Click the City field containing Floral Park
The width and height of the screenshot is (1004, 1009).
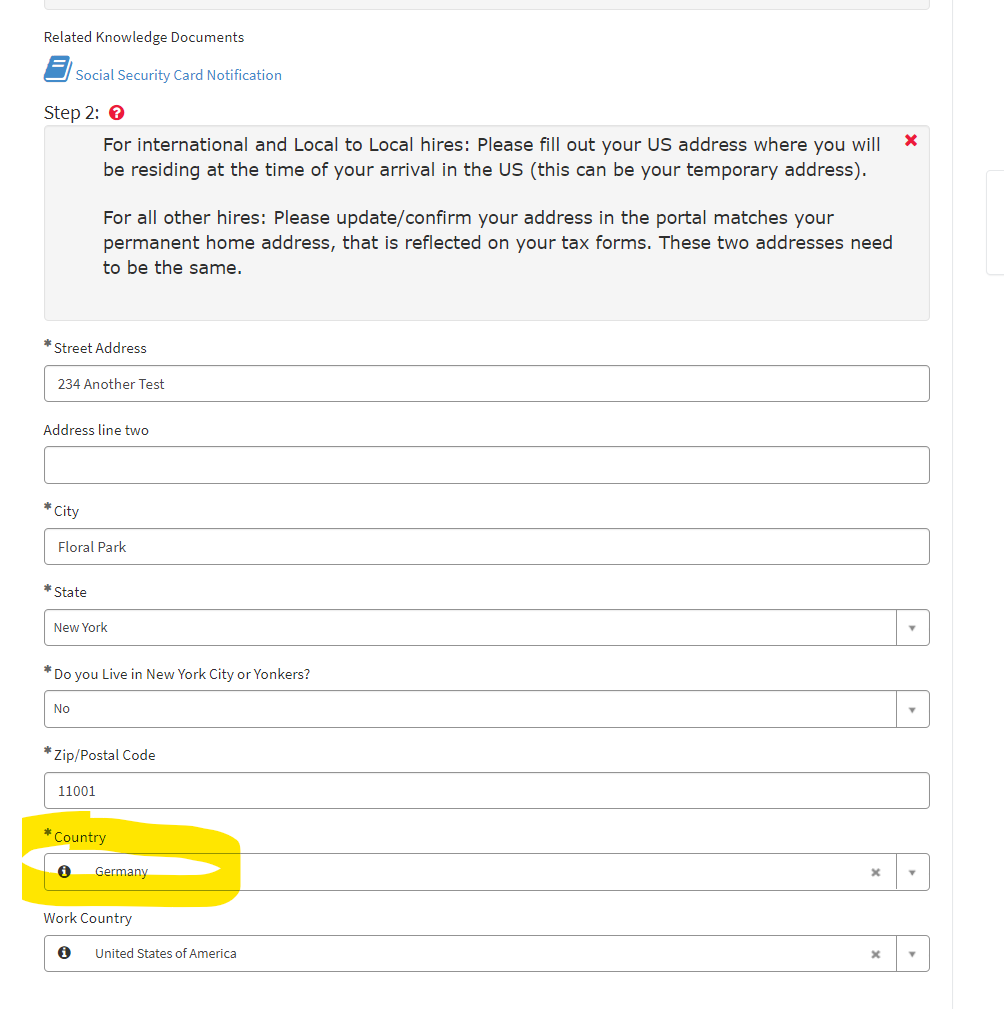(x=486, y=547)
